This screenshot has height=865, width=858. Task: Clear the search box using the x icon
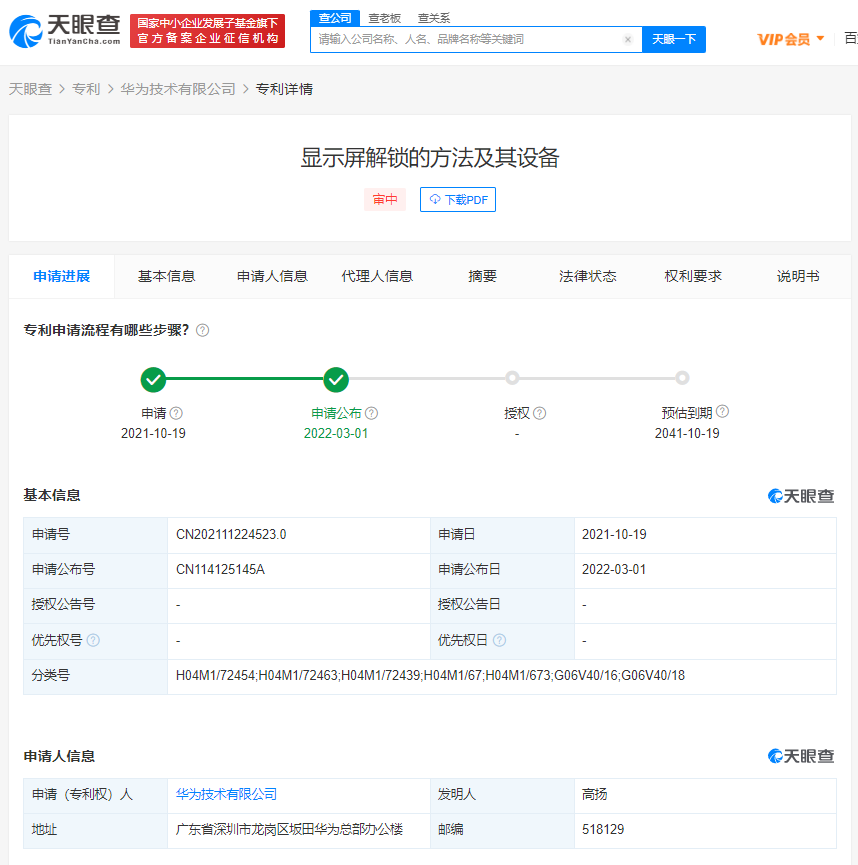(628, 40)
